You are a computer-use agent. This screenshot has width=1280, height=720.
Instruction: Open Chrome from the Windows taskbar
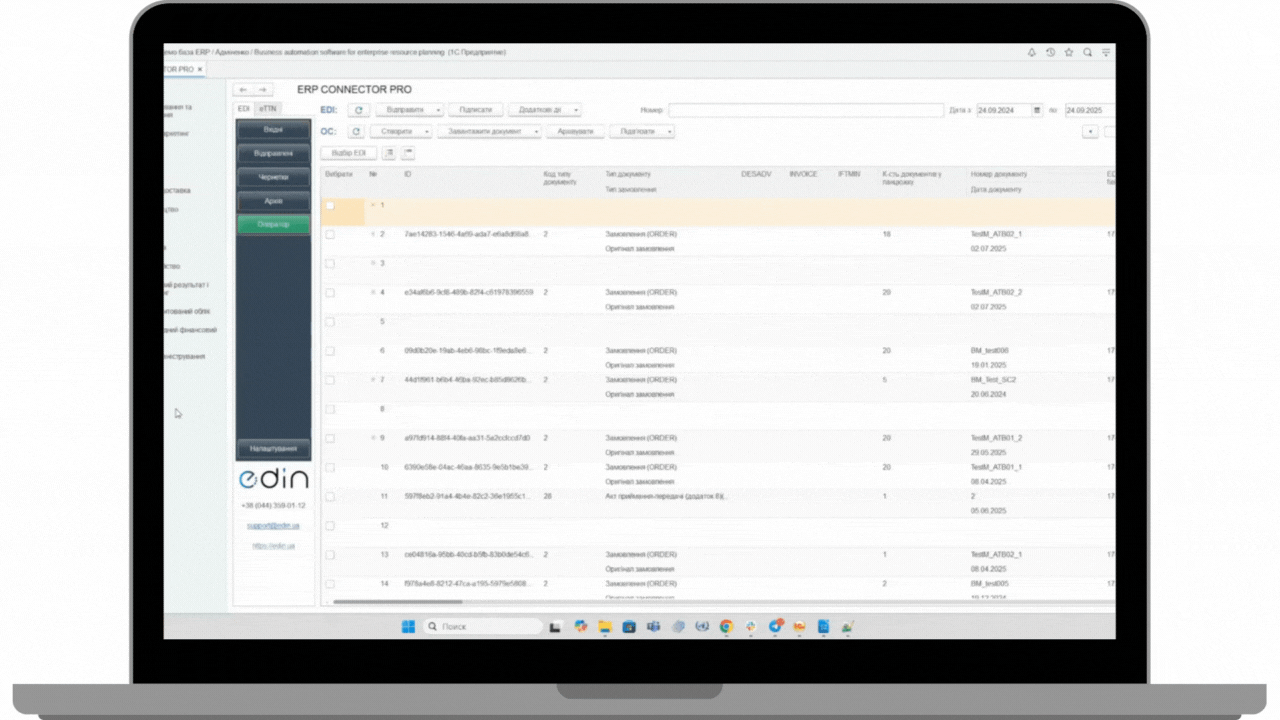tap(726, 627)
